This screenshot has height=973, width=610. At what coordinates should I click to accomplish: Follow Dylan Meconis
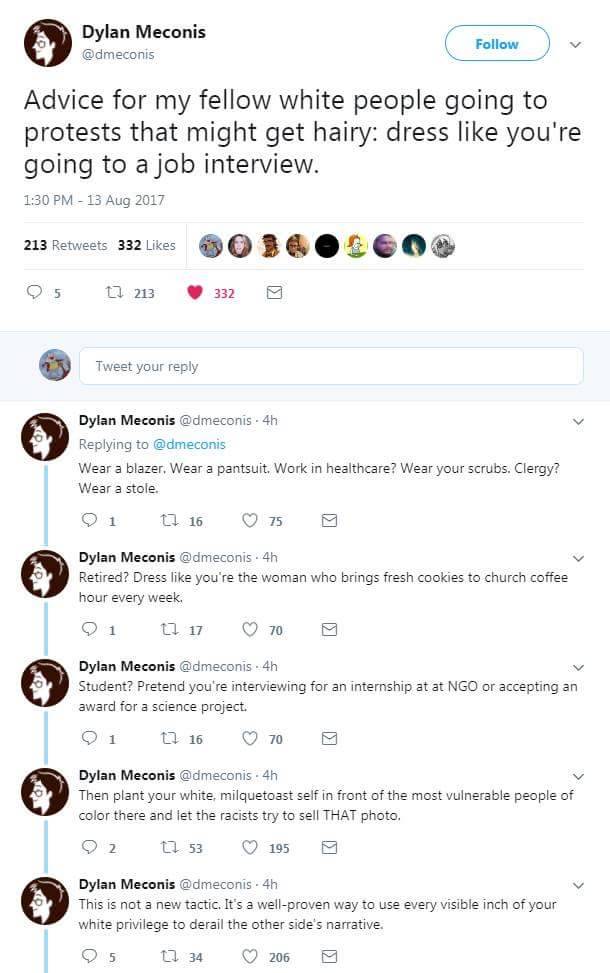tap(497, 44)
